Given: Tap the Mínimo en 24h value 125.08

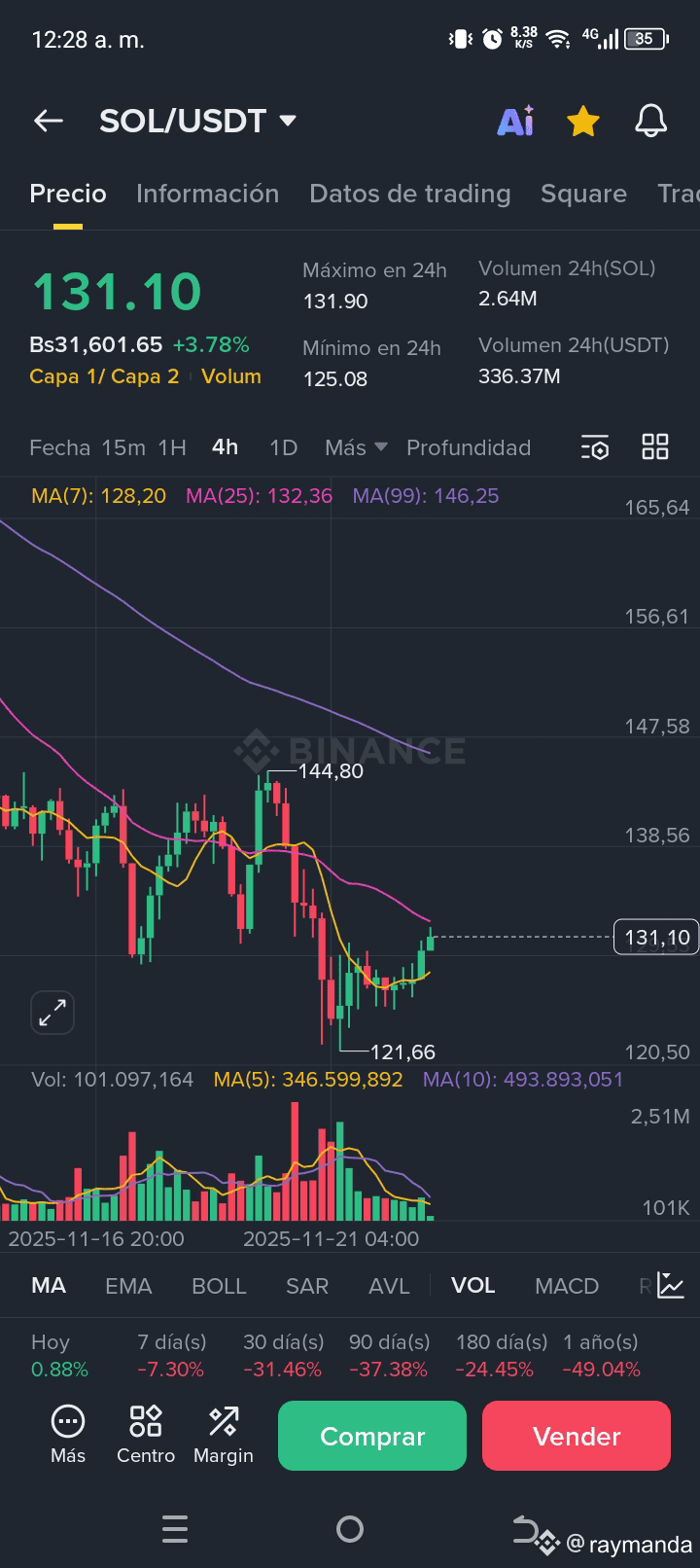Looking at the screenshot, I should [x=335, y=379].
